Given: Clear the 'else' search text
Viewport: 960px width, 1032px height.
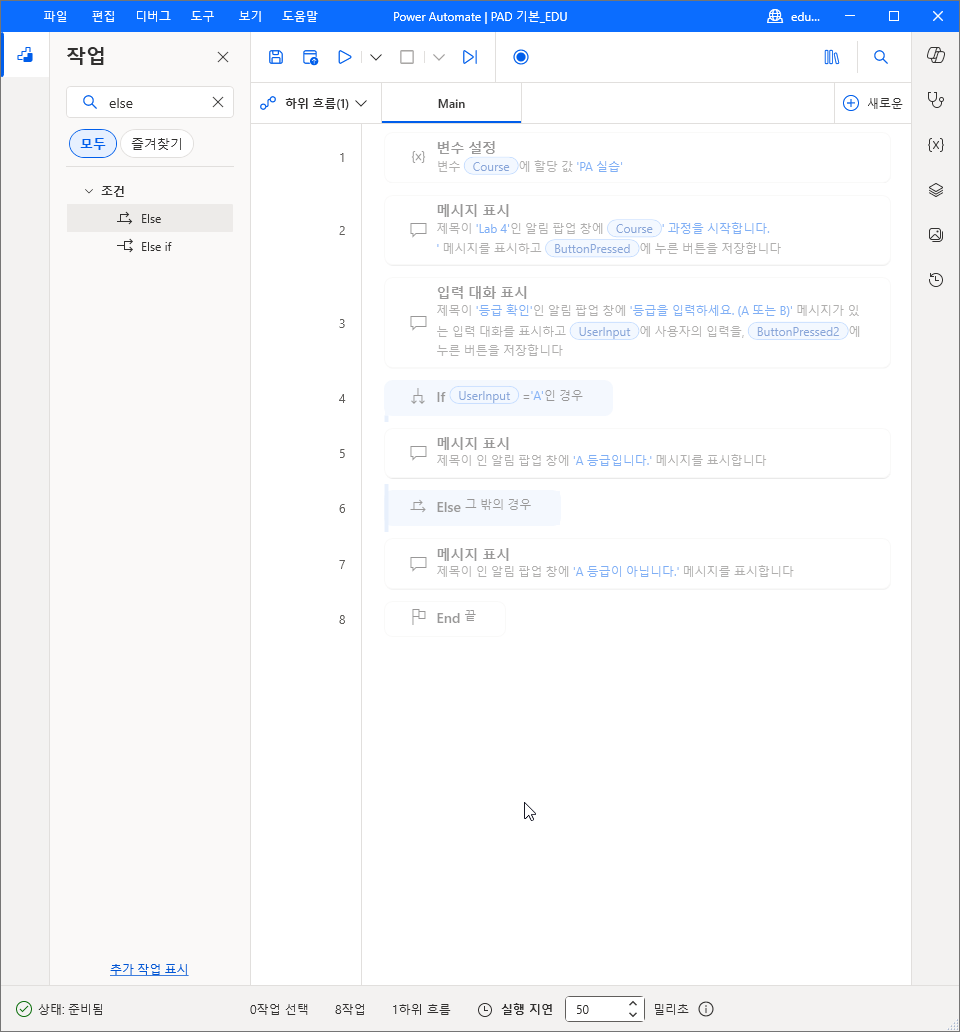Looking at the screenshot, I should click(218, 102).
